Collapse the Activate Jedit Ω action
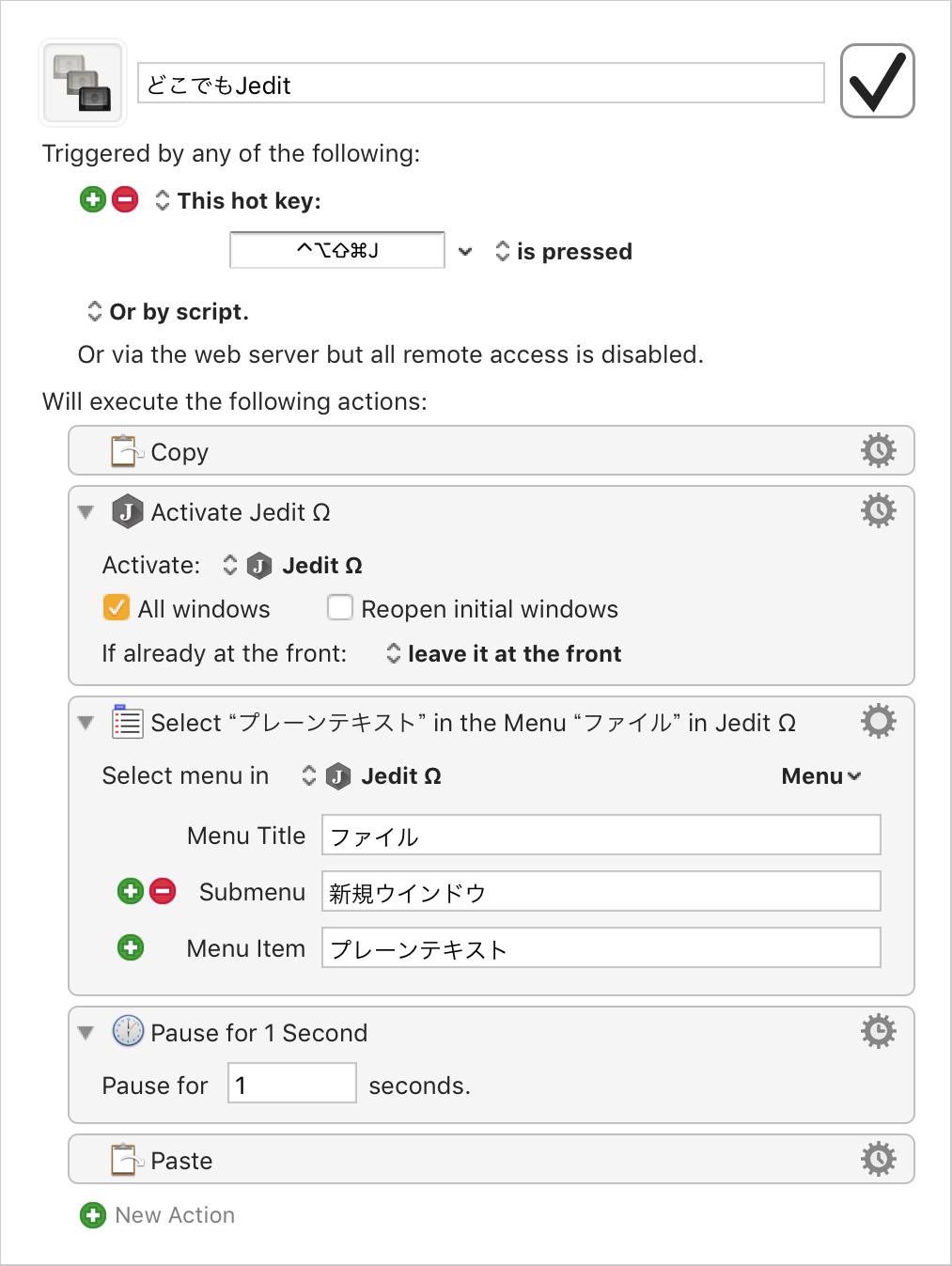This screenshot has height=1266, width=952. point(86,512)
